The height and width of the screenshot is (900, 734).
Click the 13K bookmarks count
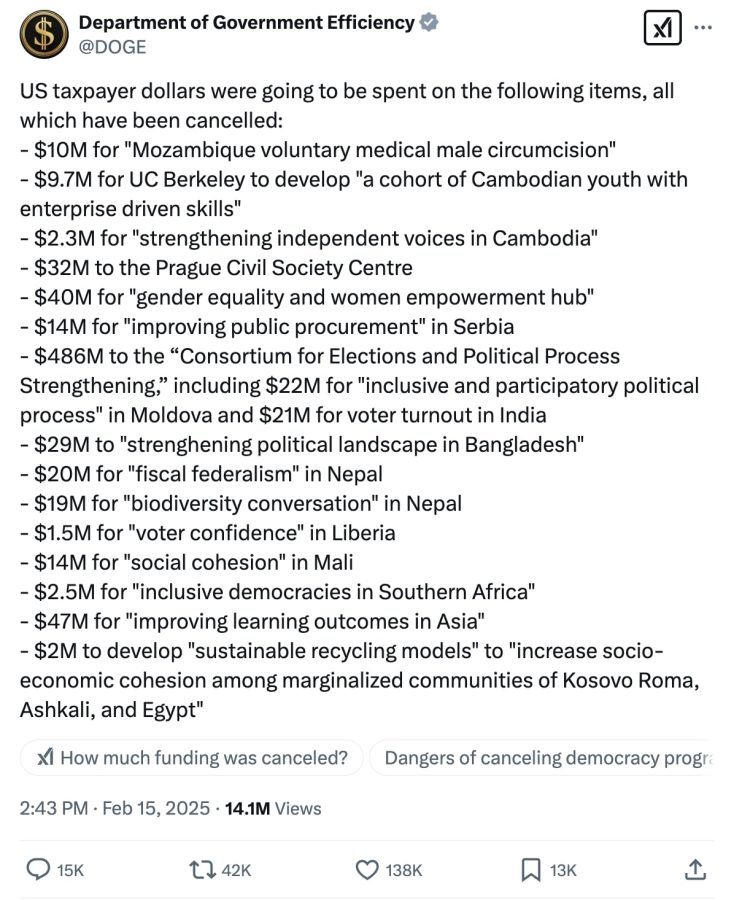[x=564, y=871]
